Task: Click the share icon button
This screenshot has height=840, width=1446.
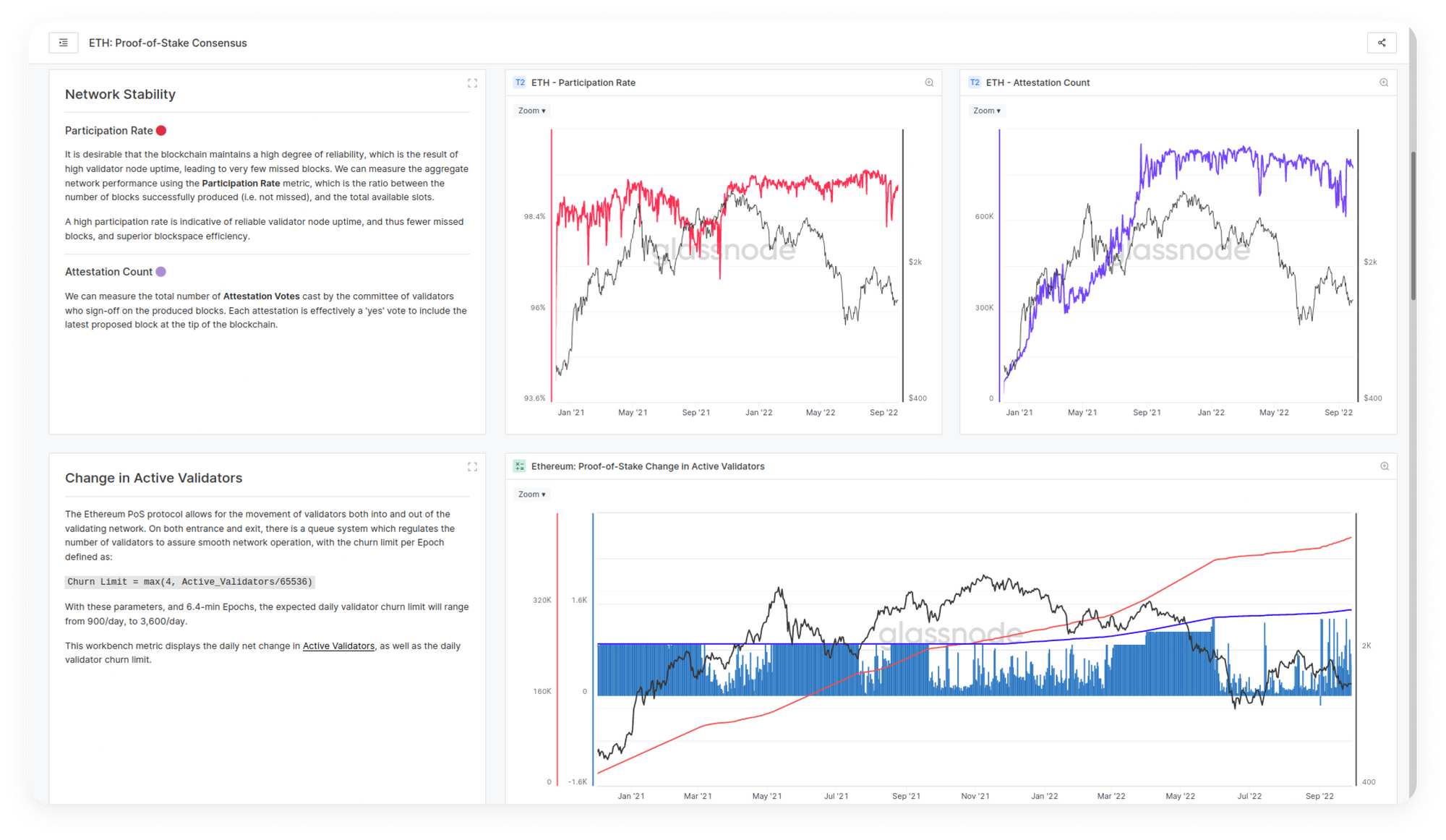Action: [1381, 43]
